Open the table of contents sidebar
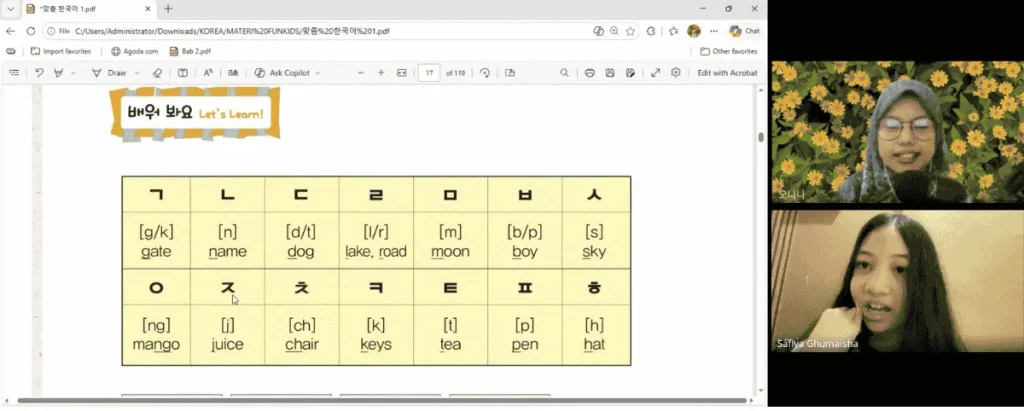The image size is (1024, 411). tap(14, 73)
